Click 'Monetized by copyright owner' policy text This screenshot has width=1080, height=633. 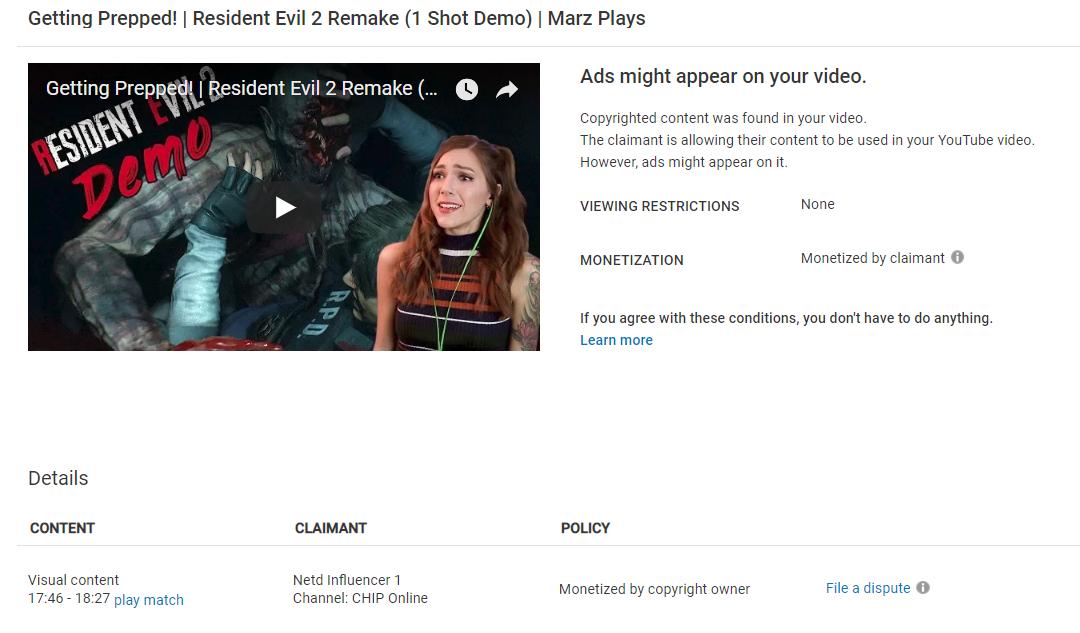[654, 589]
